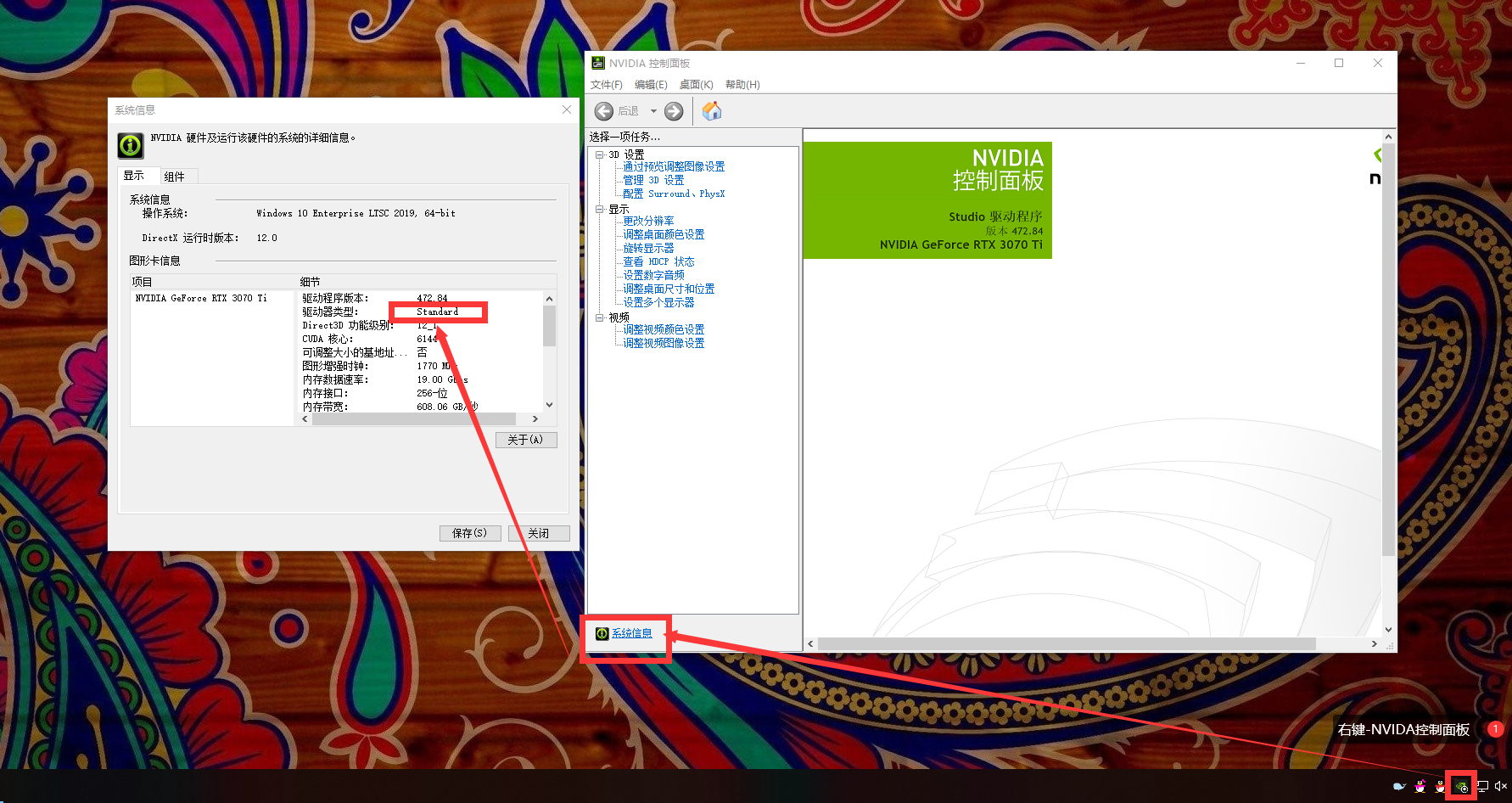Click the 关闭 button in system info
The height and width of the screenshot is (803, 1512).
pos(539,533)
